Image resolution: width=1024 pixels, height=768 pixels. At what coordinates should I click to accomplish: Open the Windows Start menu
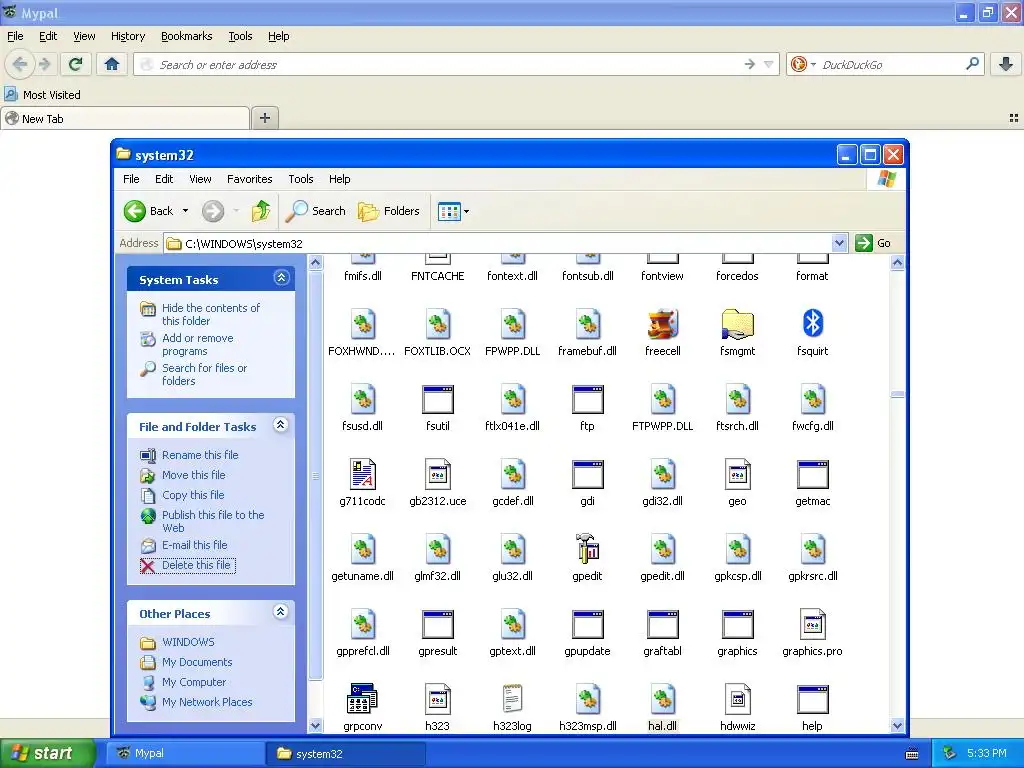tap(47, 753)
